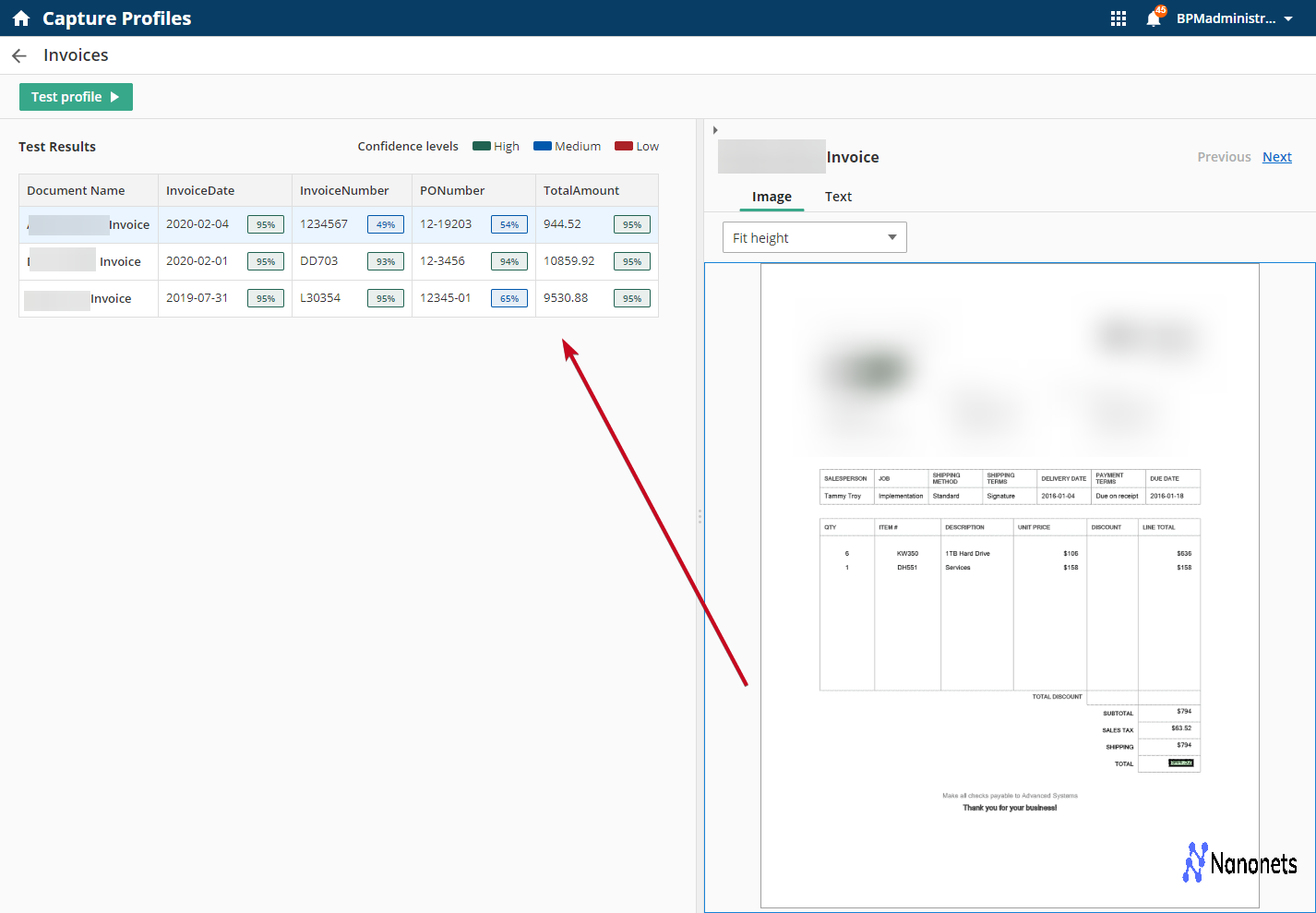Collapse the document preview panel triangle
The height and width of the screenshot is (913, 1316).
(715, 129)
